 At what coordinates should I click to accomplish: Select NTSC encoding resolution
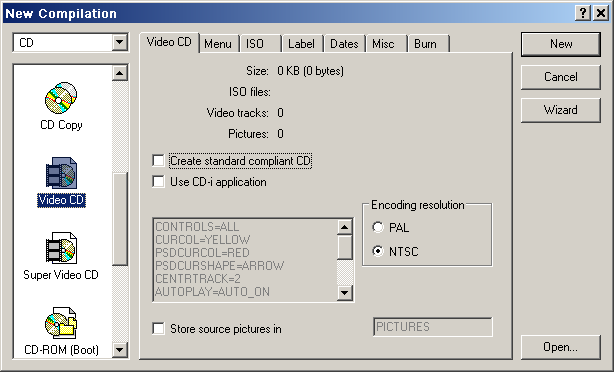click(378, 251)
